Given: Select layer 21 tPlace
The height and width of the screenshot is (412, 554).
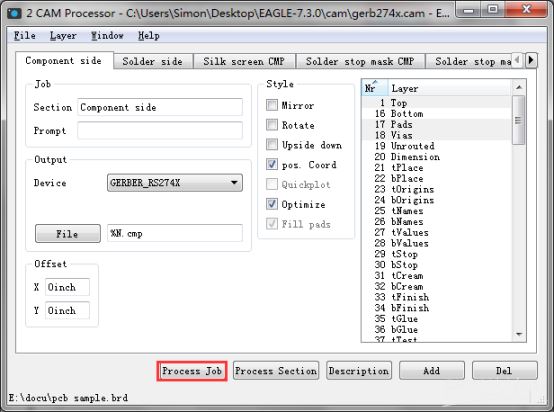Looking at the screenshot, I should tap(437, 167).
